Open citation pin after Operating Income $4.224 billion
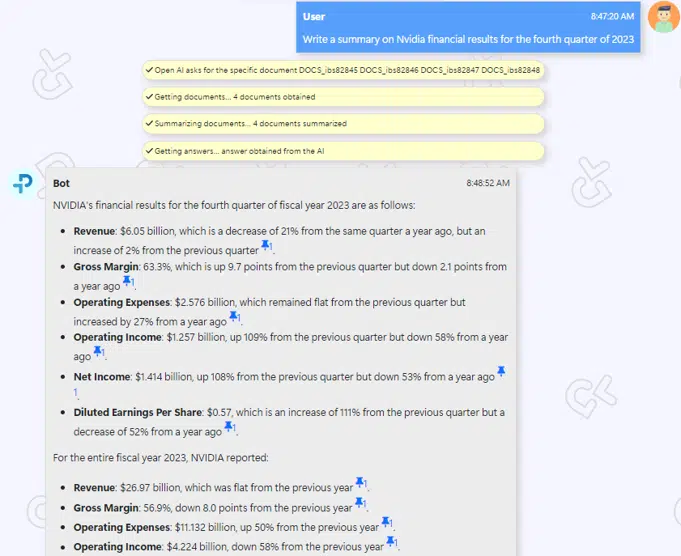Screen dimensions: 681x556 (x=391, y=541)
